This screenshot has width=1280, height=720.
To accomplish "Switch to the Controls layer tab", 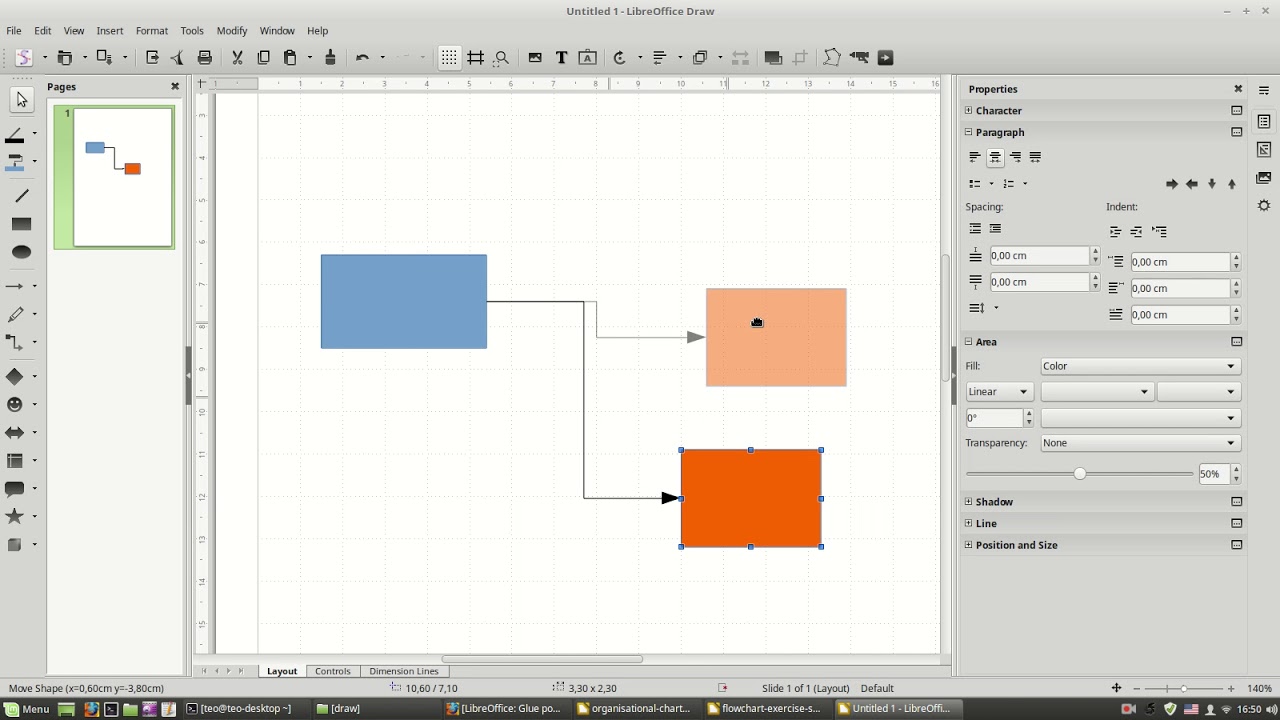I will (x=333, y=671).
